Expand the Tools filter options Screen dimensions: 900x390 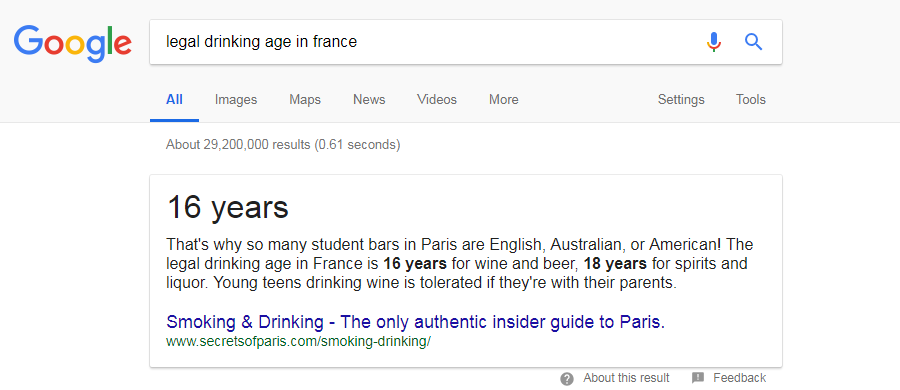[x=751, y=99]
